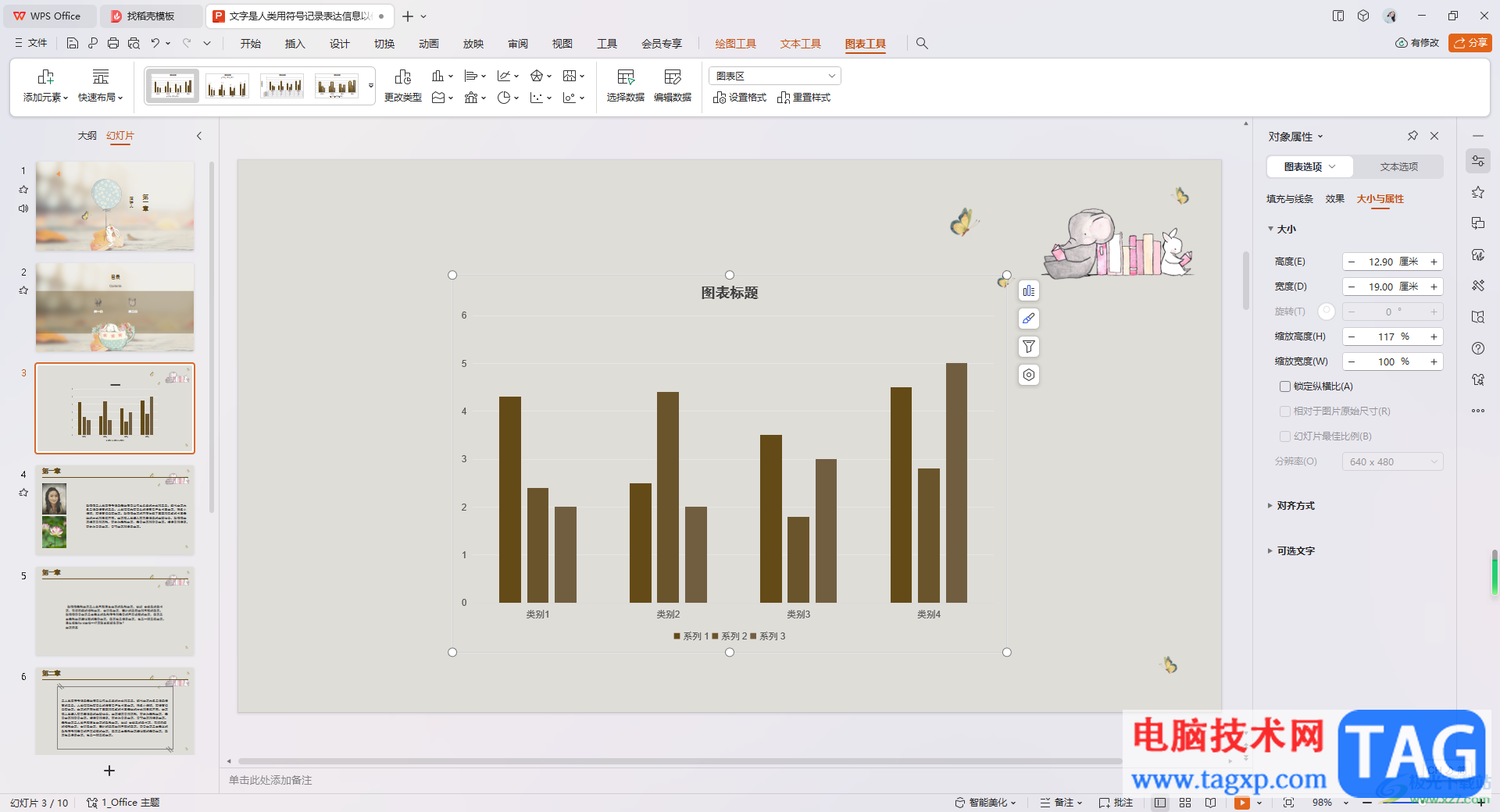Switch to Text Options (文本选项) toggle
Image resolution: width=1500 pixels, height=812 pixels.
pyautogui.click(x=1398, y=166)
